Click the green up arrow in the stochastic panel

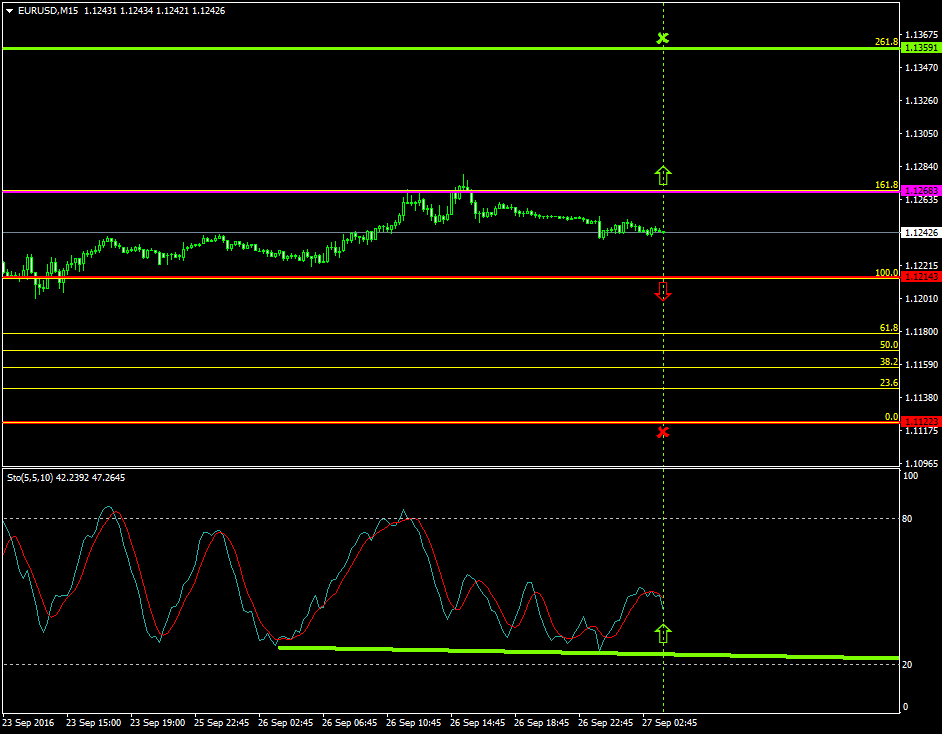663,632
